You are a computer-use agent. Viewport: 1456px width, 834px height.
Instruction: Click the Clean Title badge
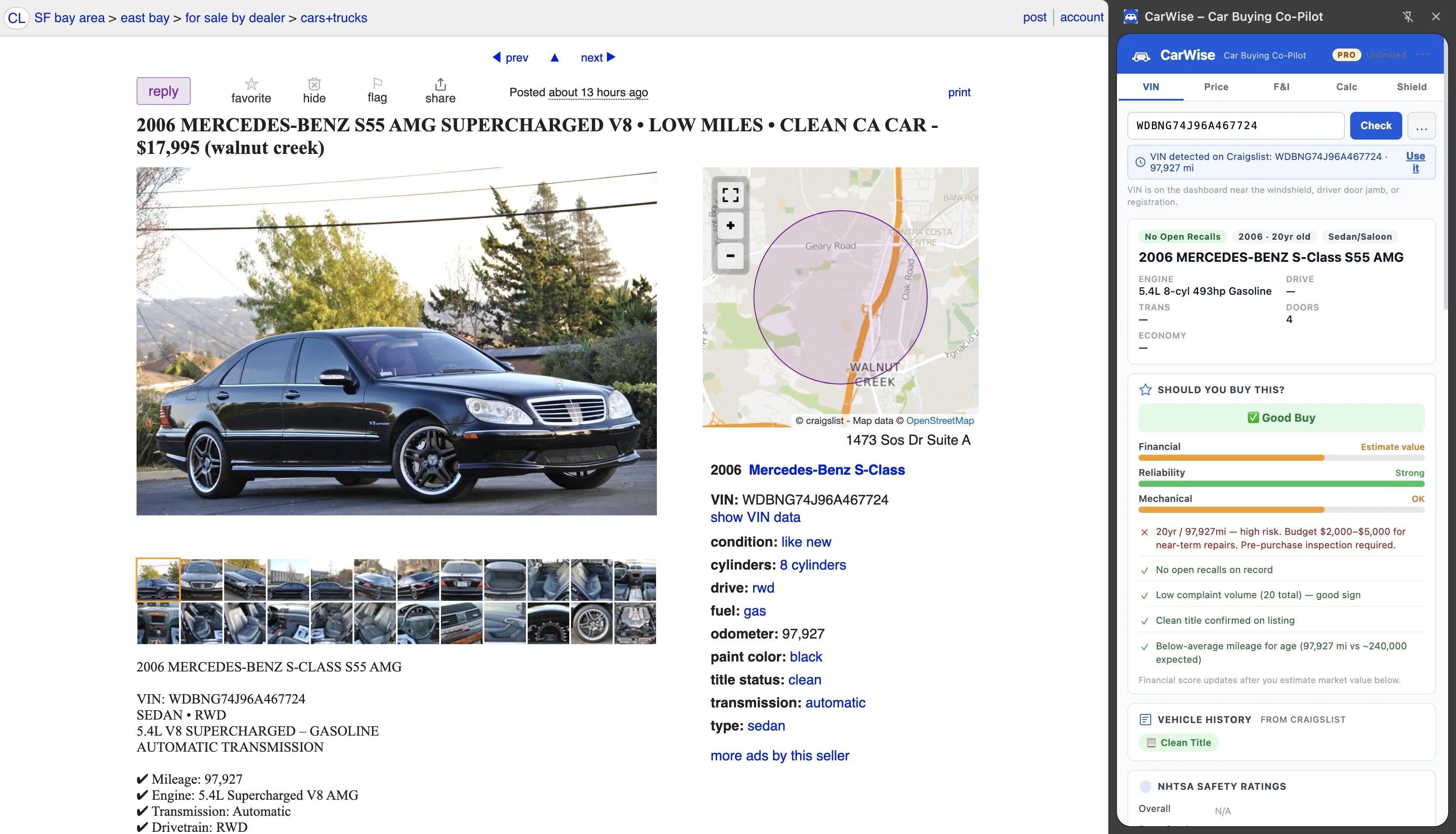coord(1179,743)
